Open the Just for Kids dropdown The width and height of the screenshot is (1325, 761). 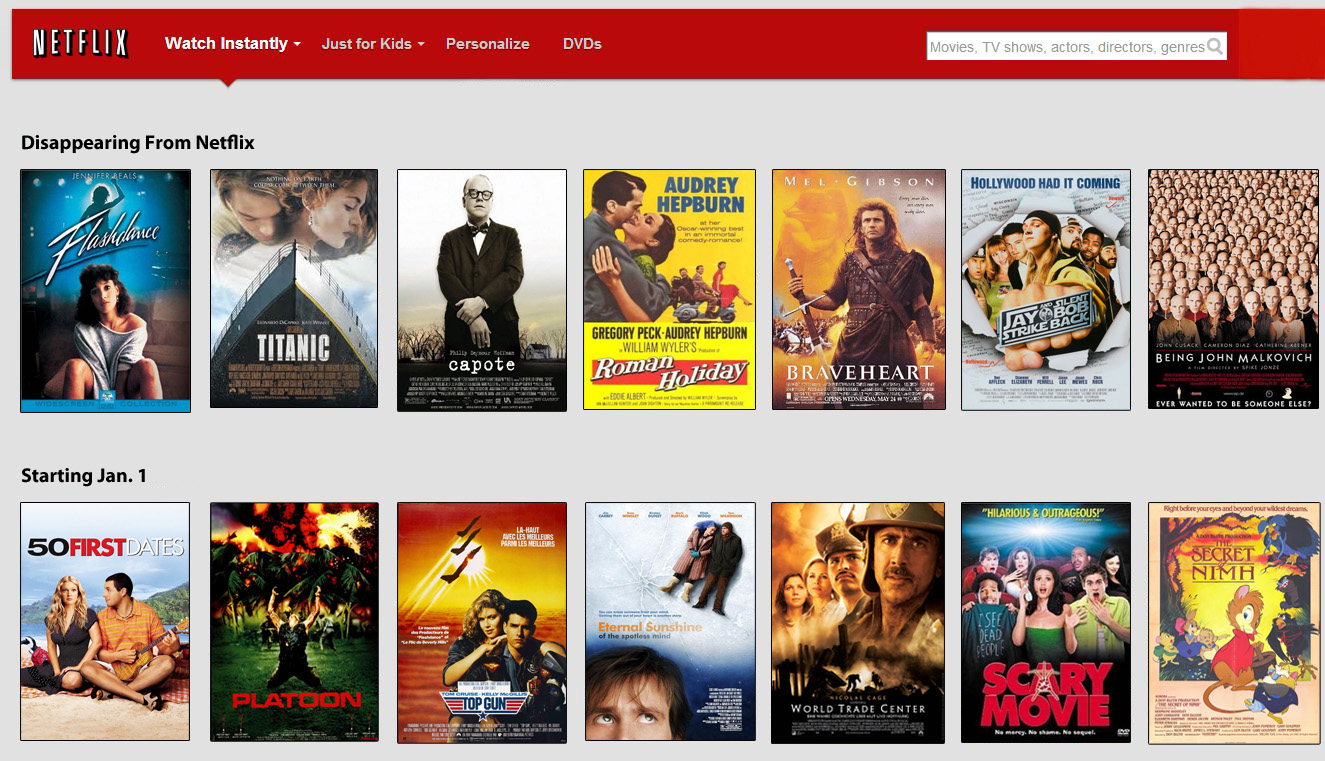coord(372,44)
